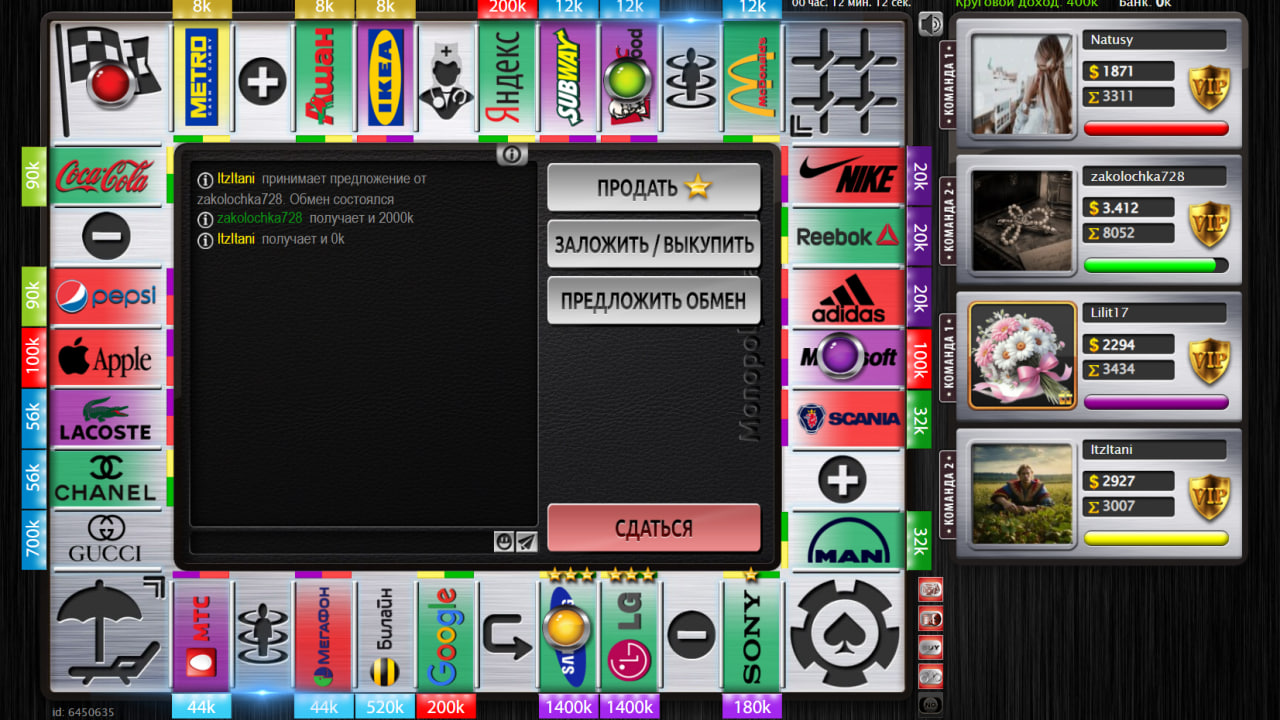Select the Lacoste property cell
The image size is (1280, 720).
tap(107, 419)
